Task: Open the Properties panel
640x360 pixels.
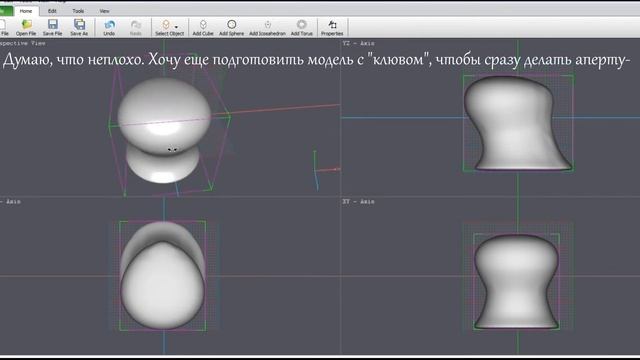Action: pos(332,27)
